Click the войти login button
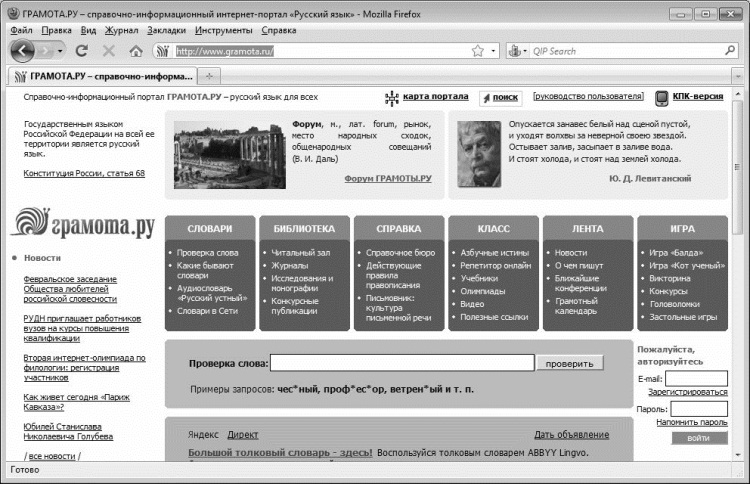 [699, 438]
